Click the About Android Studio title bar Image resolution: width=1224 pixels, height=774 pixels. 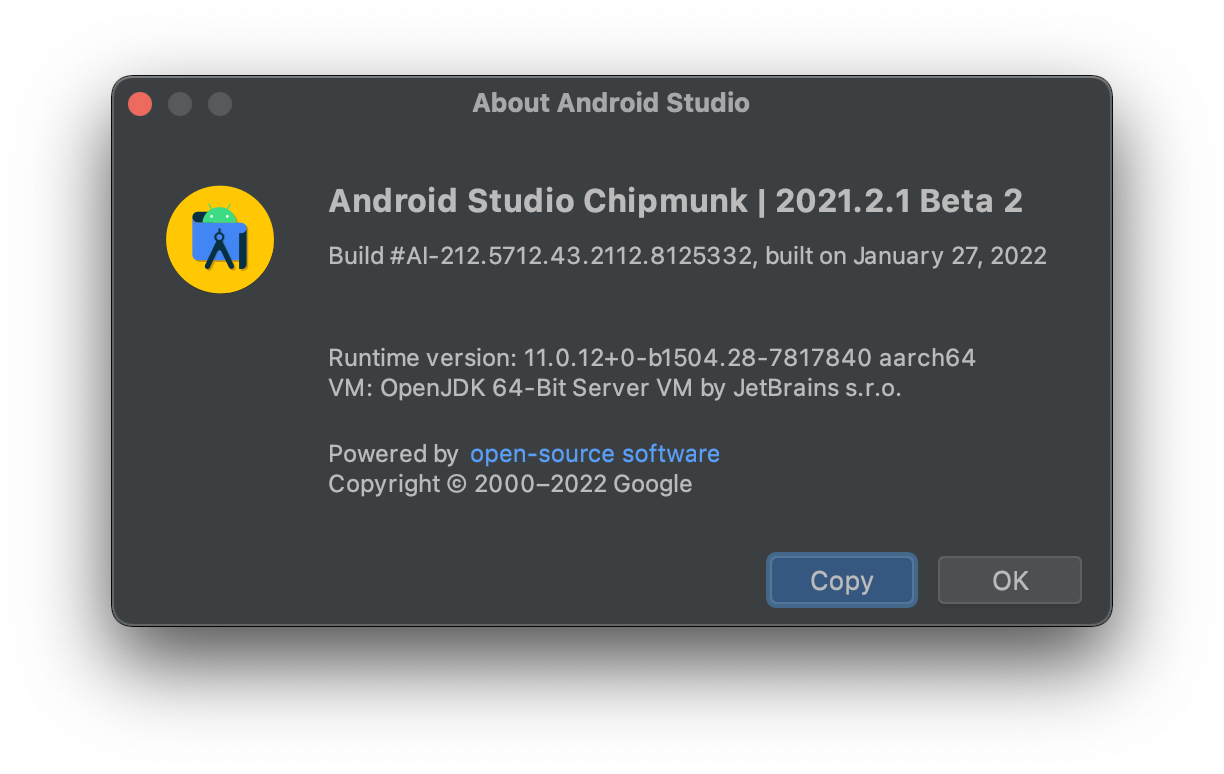coord(610,103)
